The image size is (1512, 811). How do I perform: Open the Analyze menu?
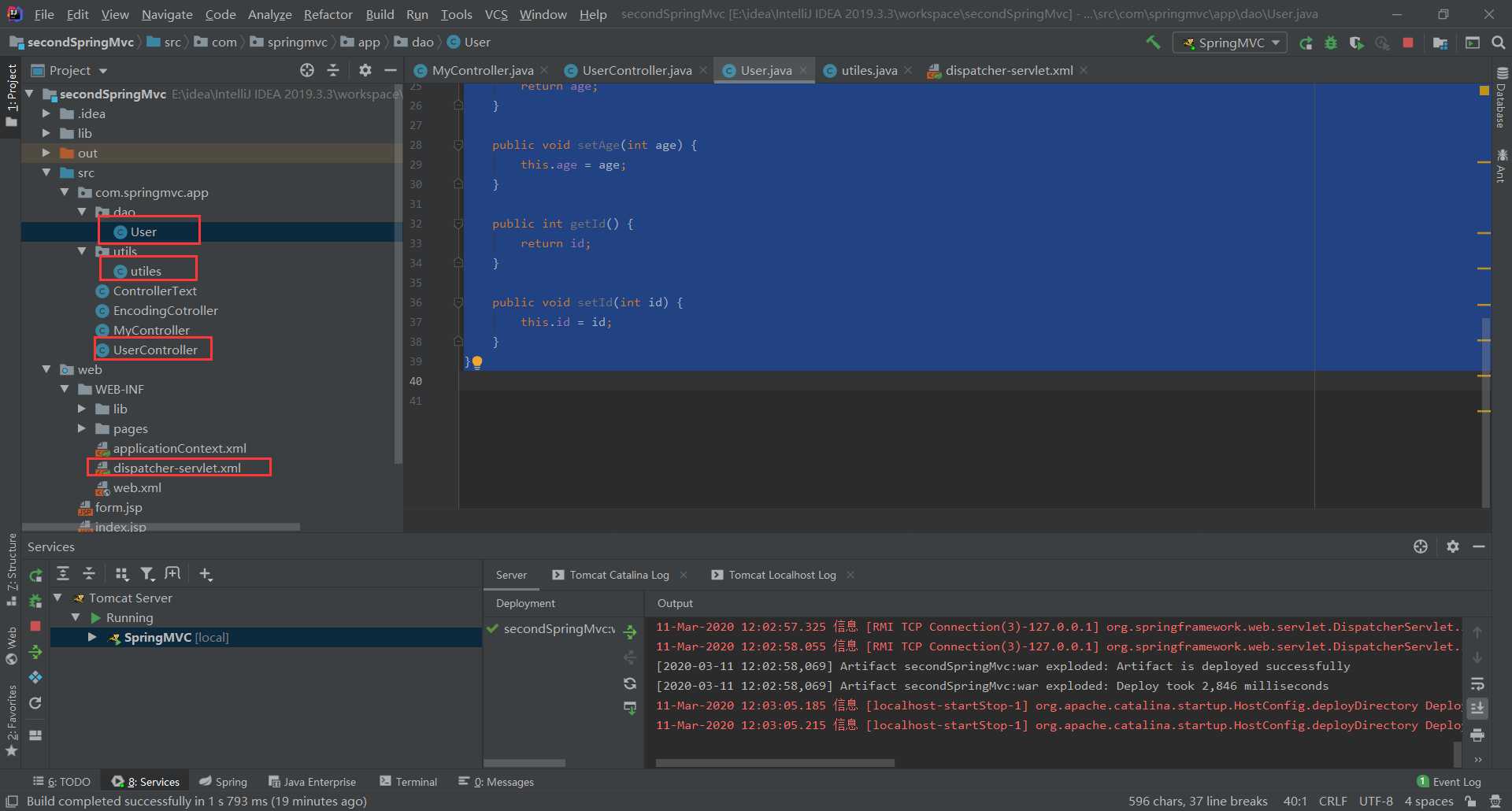270,14
